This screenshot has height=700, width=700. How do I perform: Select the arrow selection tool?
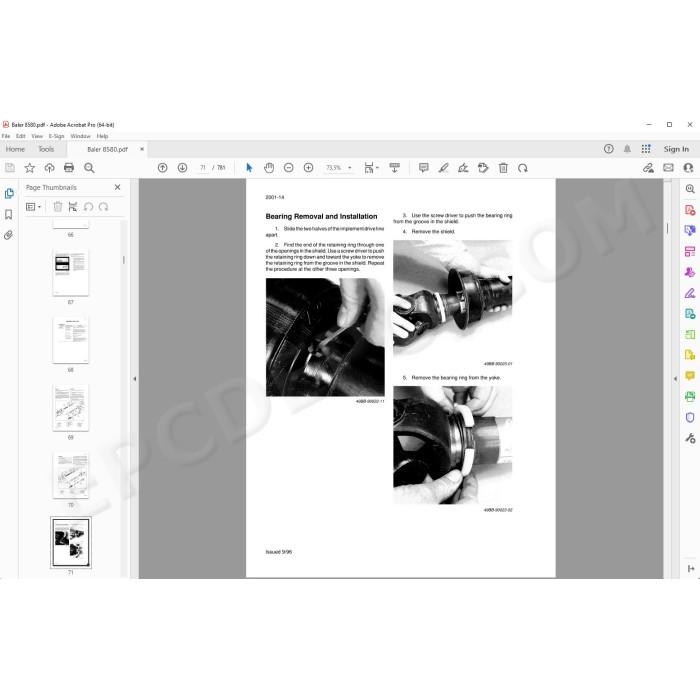coord(249,168)
